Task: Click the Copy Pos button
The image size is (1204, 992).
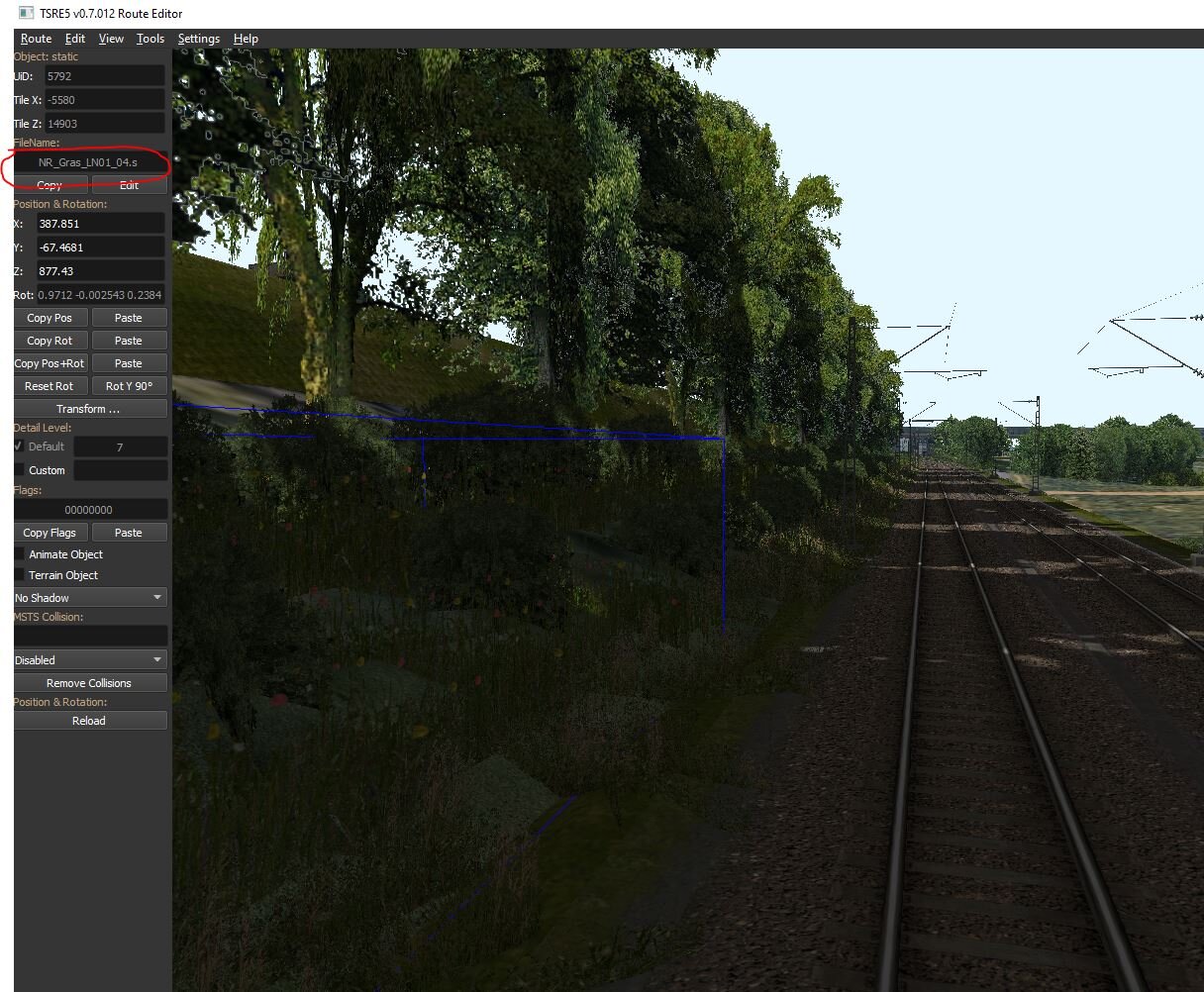Action: tap(50, 318)
